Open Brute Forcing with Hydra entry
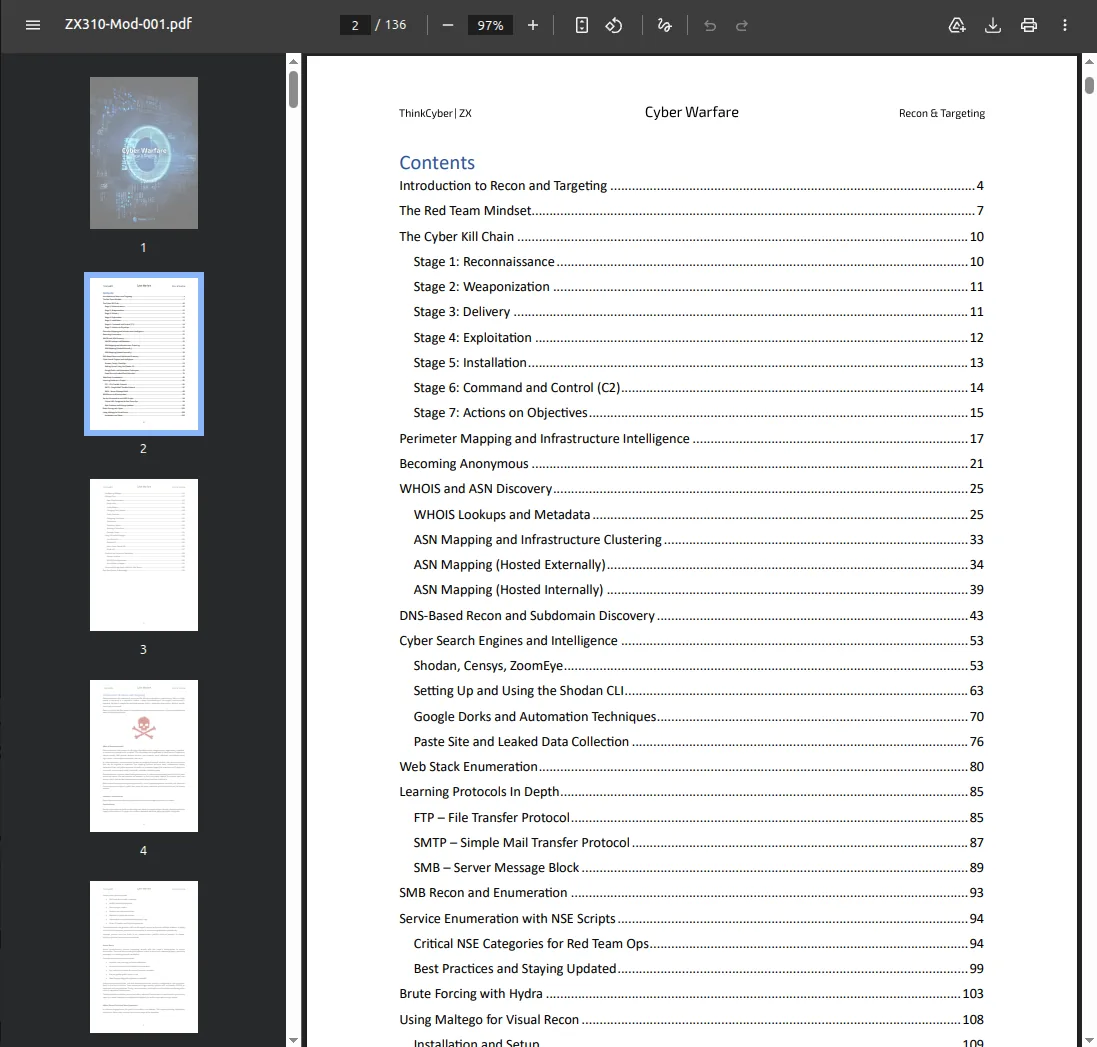 pyautogui.click(x=691, y=995)
